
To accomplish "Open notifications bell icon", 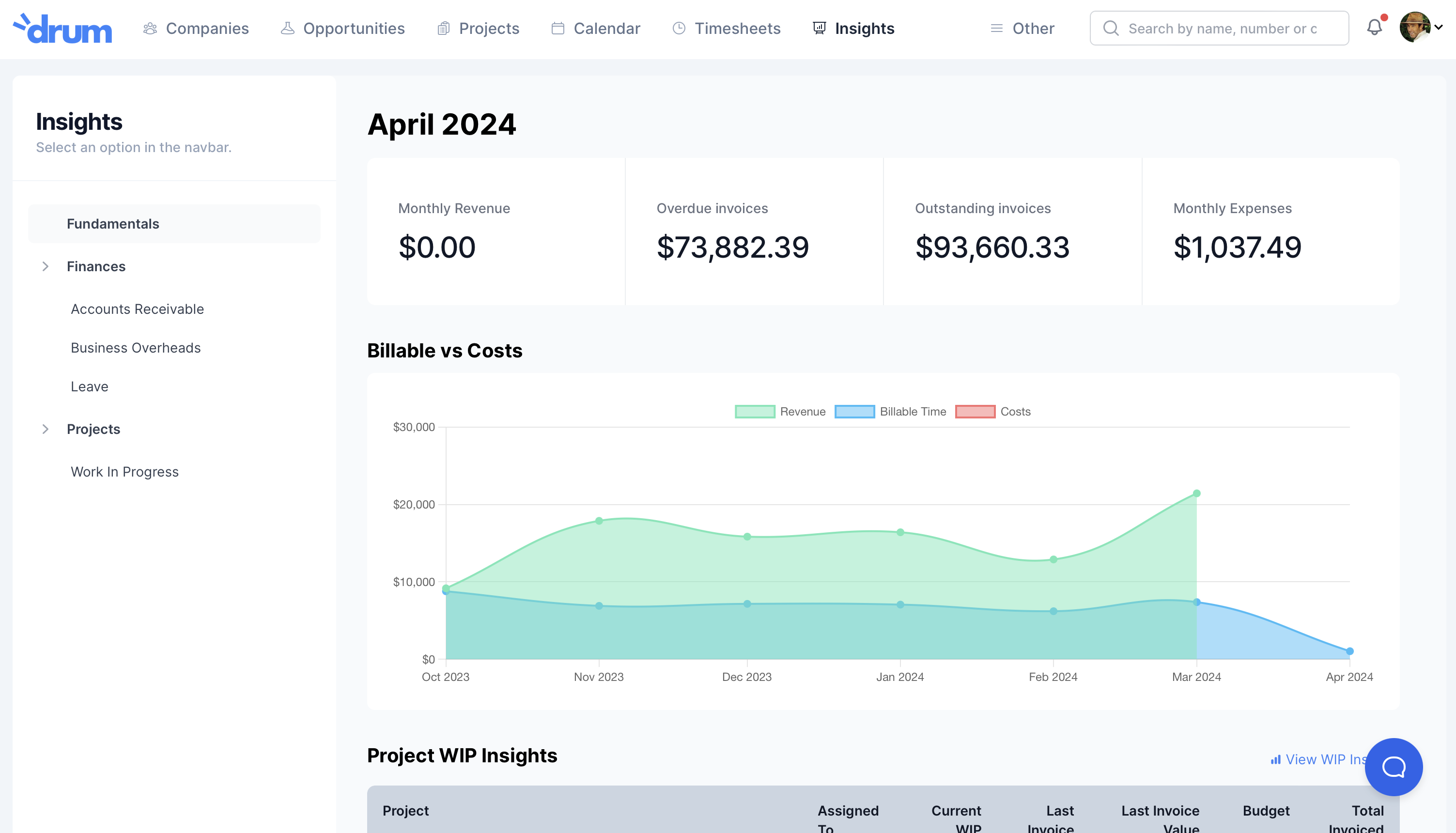I will (x=1374, y=28).
